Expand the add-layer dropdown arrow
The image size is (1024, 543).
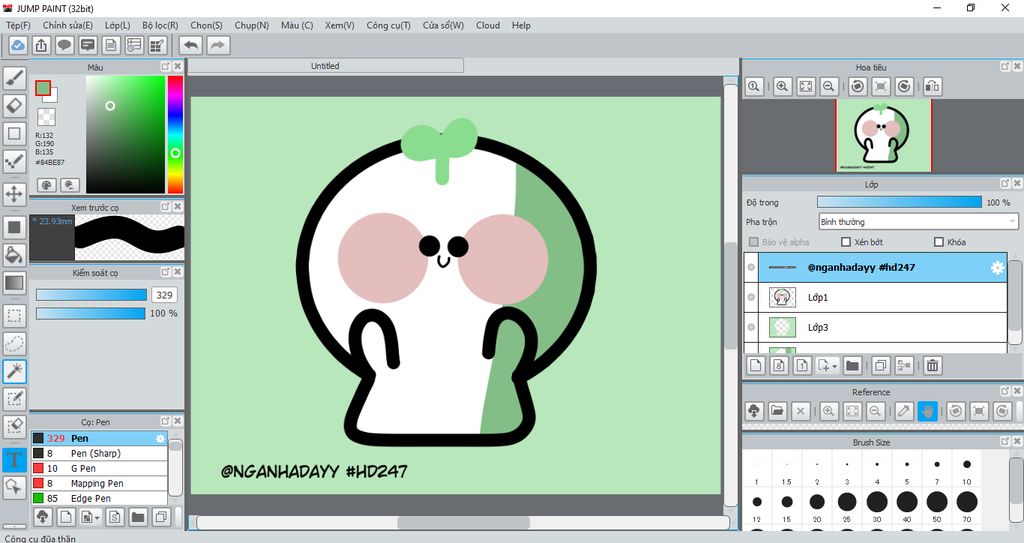click(x=834, y=366)
